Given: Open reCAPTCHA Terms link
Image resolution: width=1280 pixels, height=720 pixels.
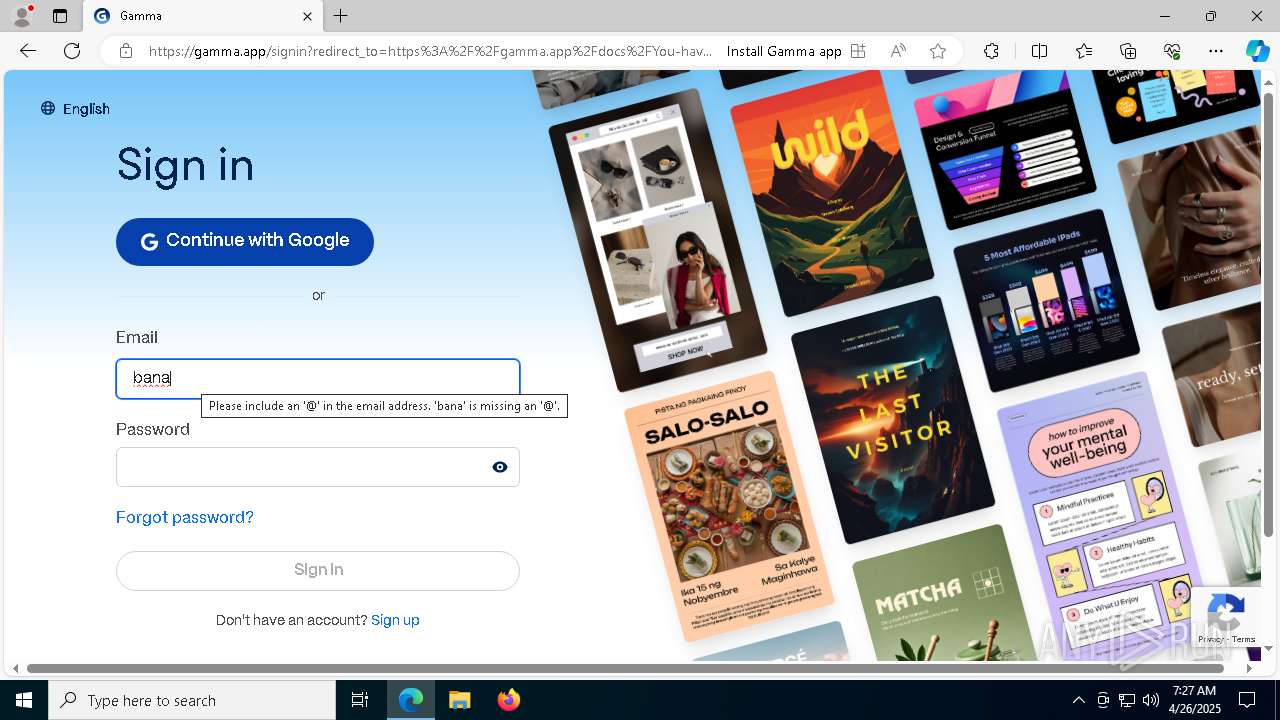Looking at the screenshot, I should pyautogui.click(x=1244, y=640).
